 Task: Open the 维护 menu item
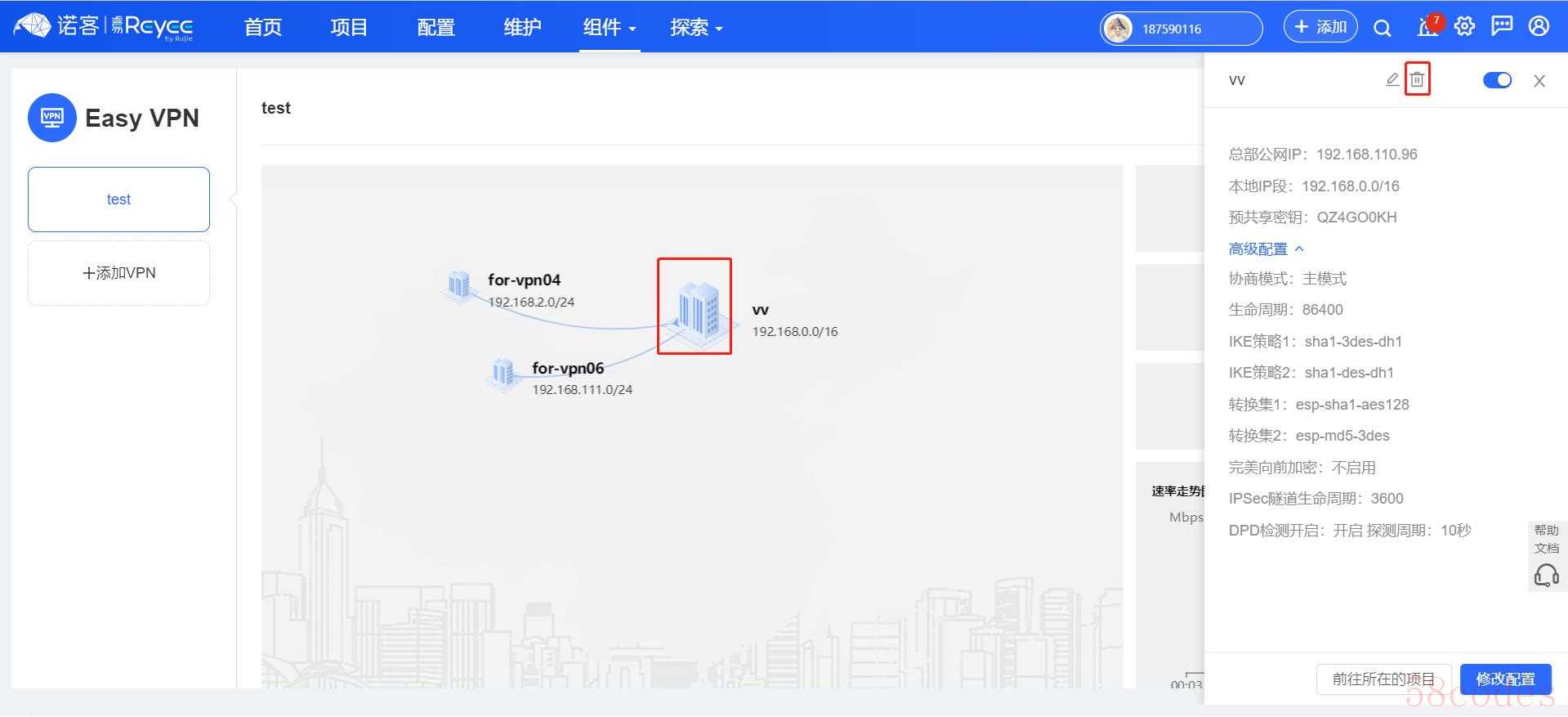(522, 28)
